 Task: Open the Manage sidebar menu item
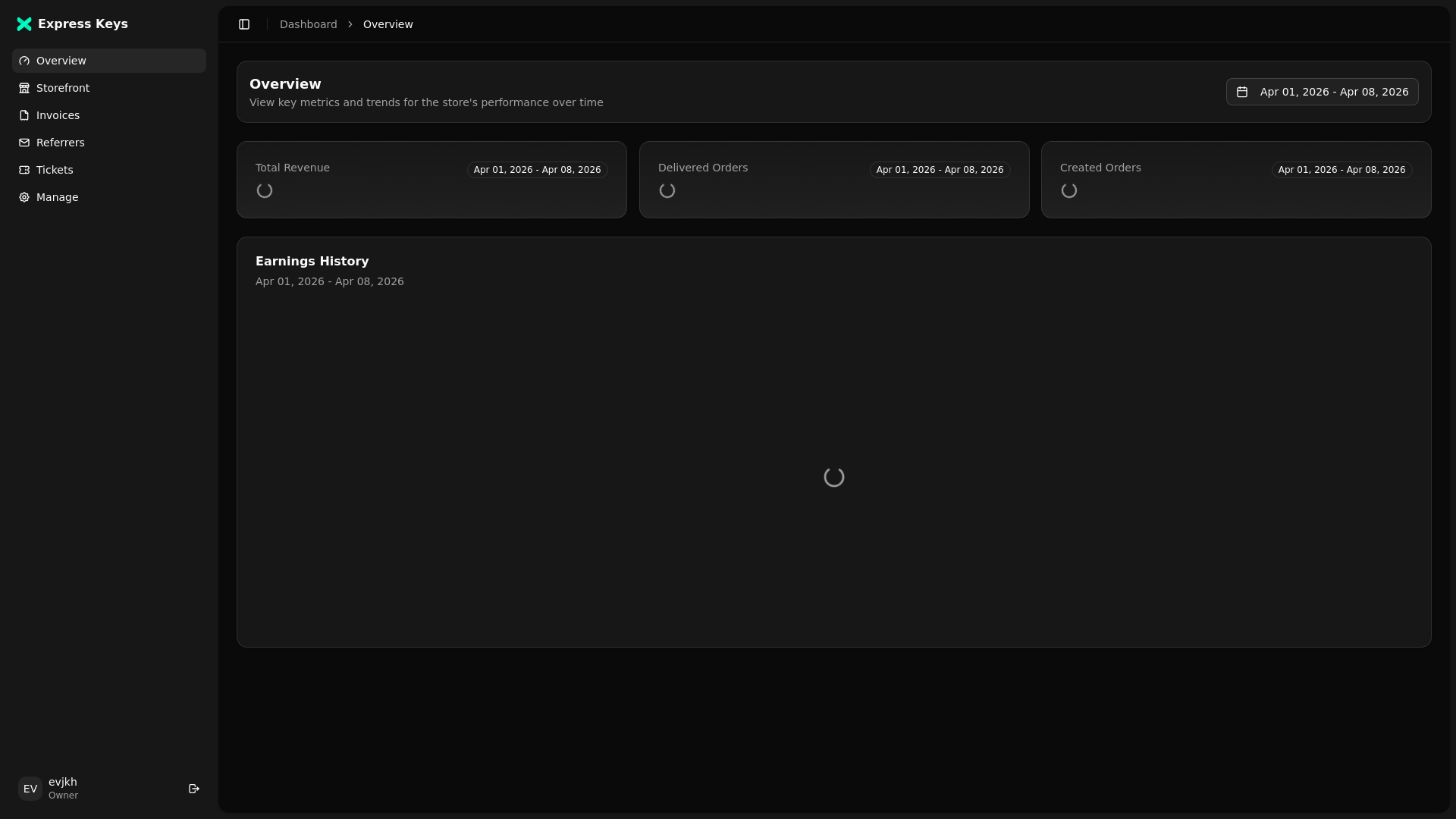[109, 197]
